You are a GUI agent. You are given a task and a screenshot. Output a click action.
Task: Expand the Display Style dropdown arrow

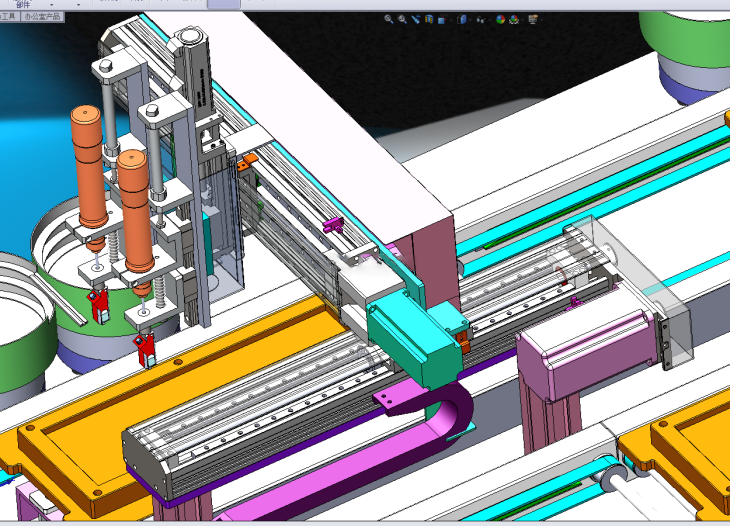[x=469, y=19]
